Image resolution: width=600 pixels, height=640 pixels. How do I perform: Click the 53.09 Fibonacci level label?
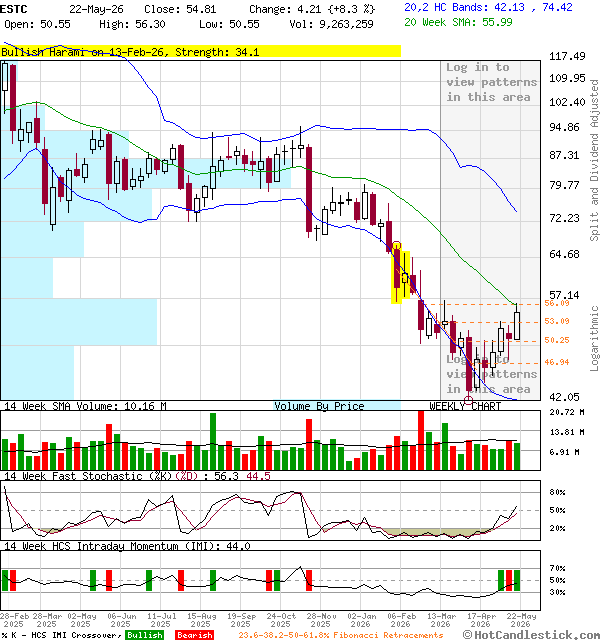(x=557, y=321)
